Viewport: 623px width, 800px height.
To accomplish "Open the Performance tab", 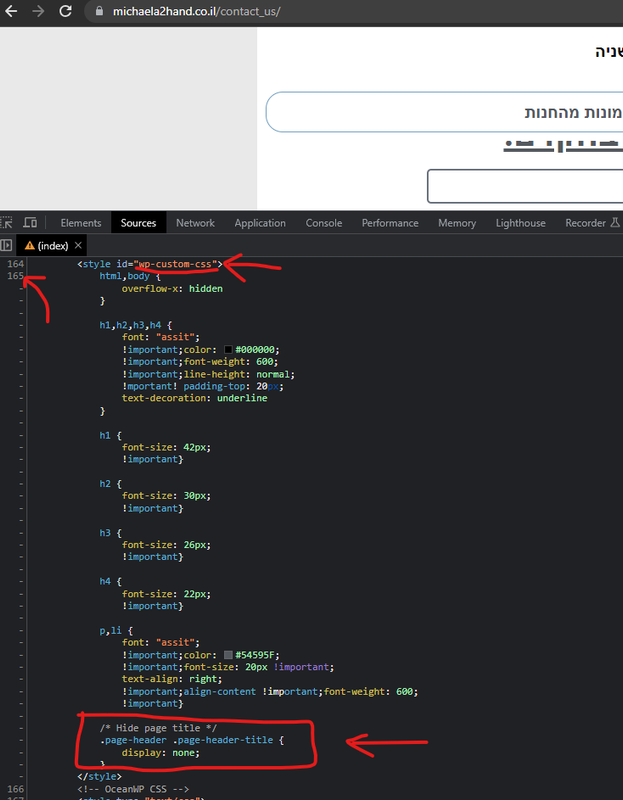I will click(390, 223).
